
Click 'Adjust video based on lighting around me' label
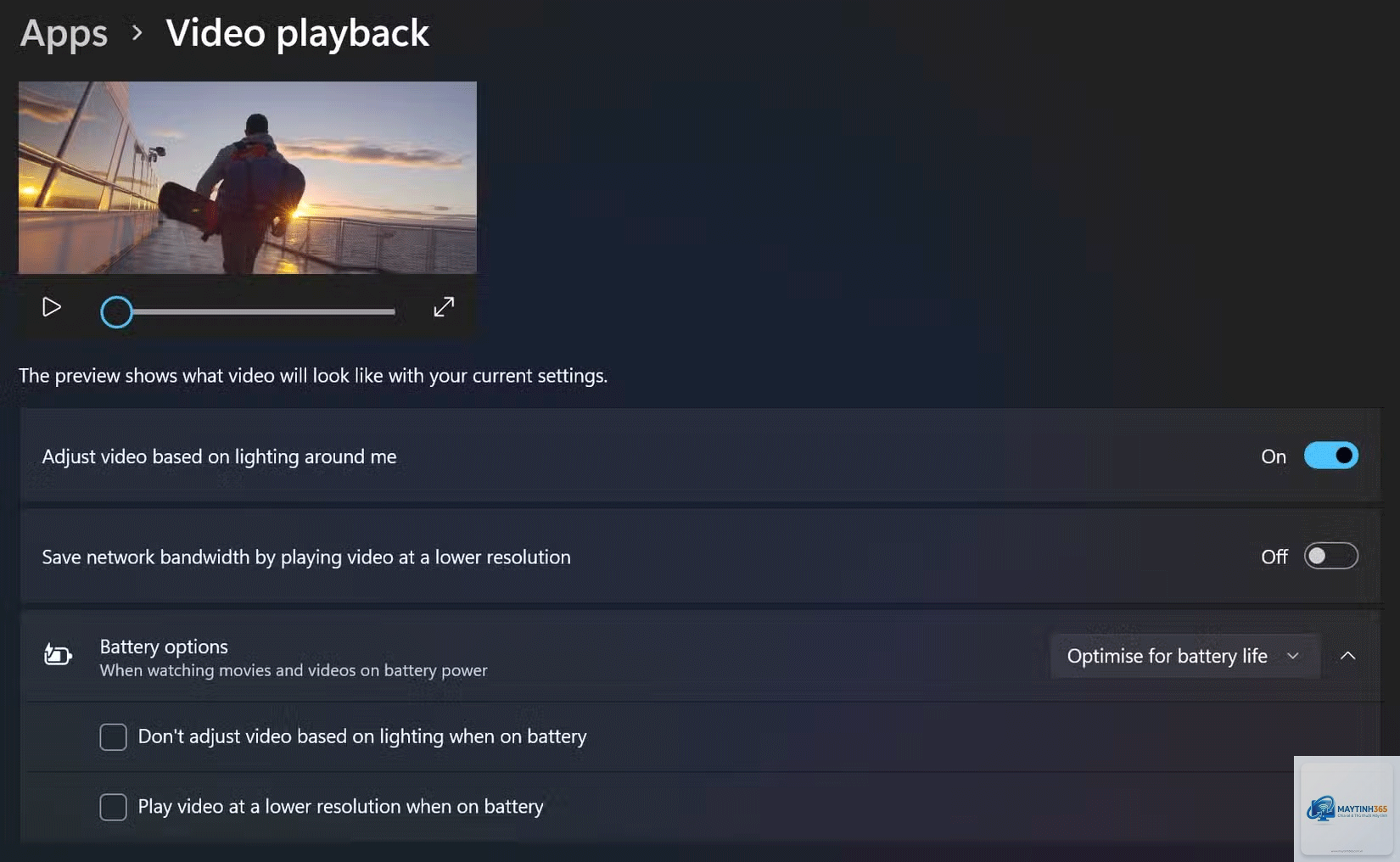click(x=219, y=456)
